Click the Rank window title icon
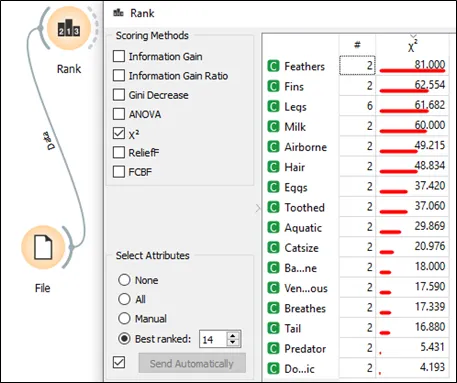This screenshot has width=457, height=383. 118,13
